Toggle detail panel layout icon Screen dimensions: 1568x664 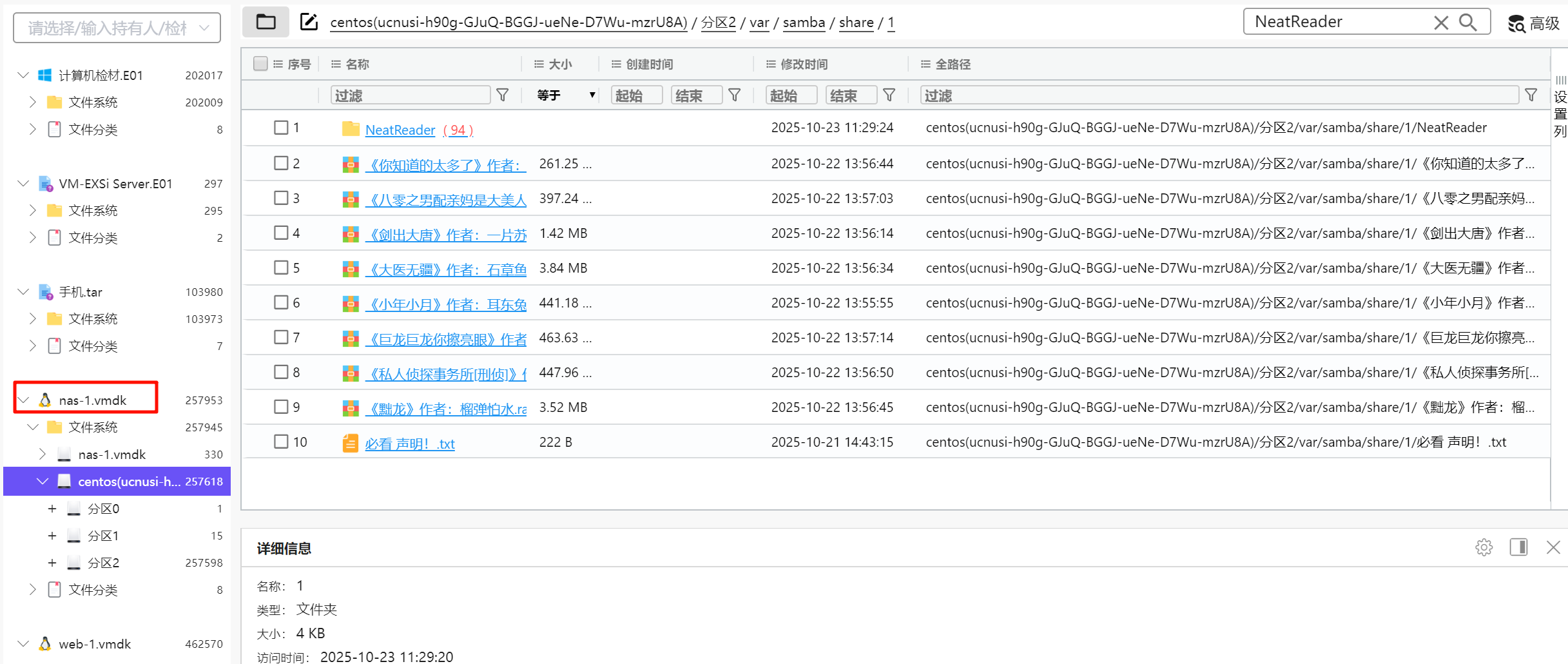[x=1518, y=547]
